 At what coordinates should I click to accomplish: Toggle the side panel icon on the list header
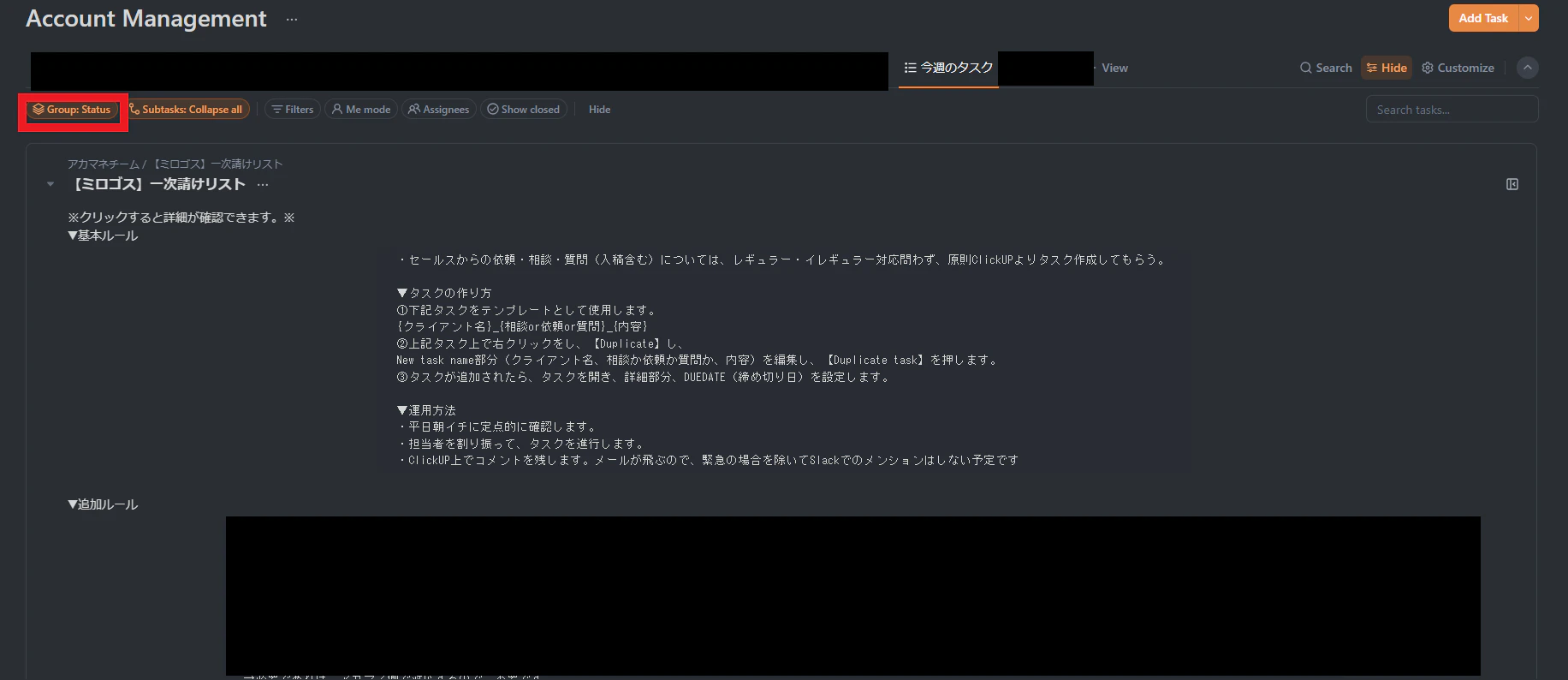1512,184
